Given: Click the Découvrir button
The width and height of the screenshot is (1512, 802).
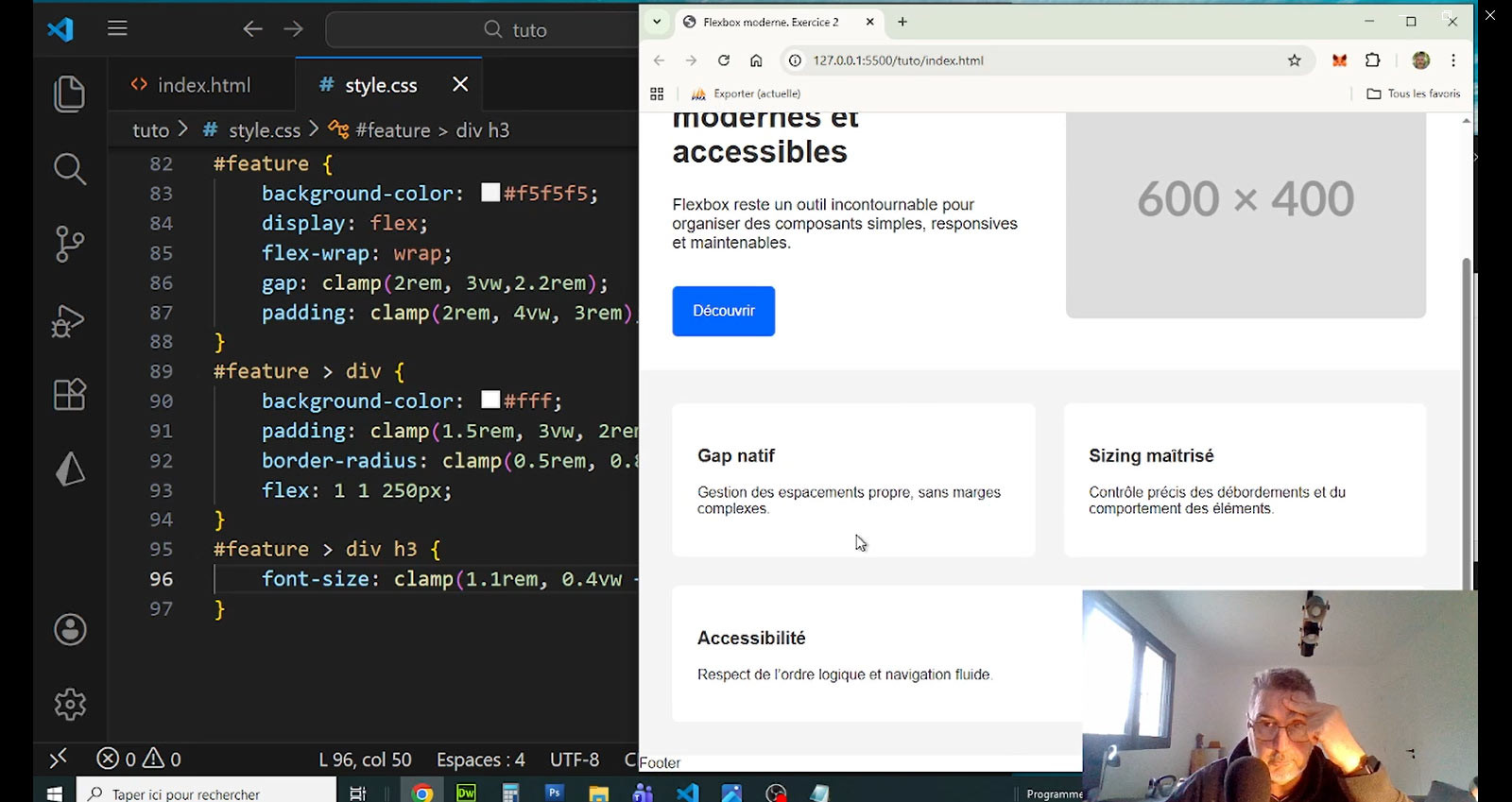Looking at the screenshot, I should coord(723,311).
